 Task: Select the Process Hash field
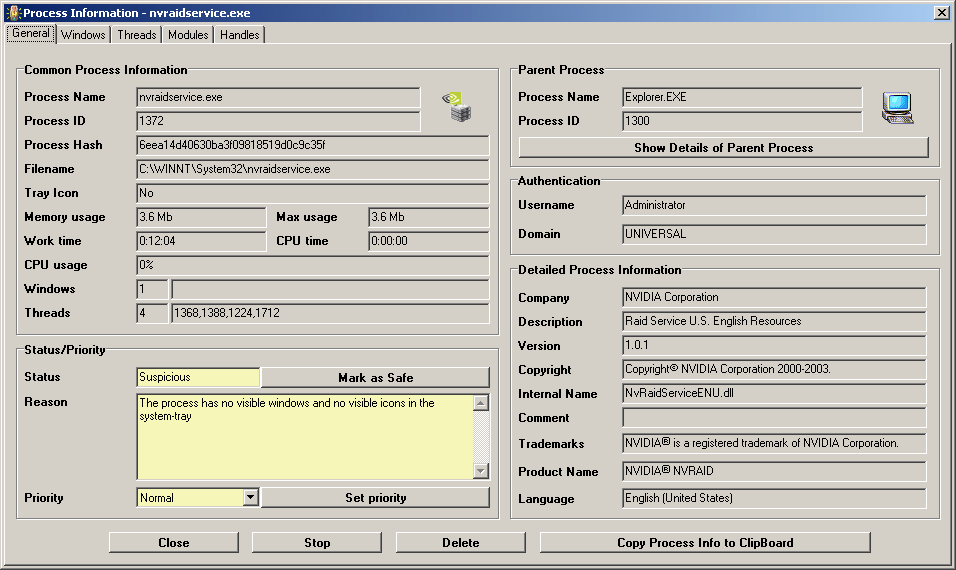(313, 145)
